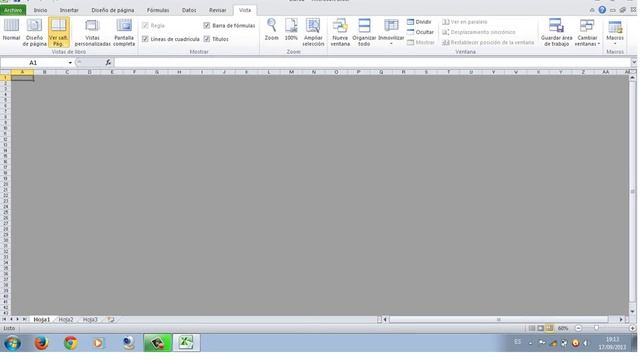This screenshot has width=640, height=360.
Task: Click the 60% zoom level
Action: (563, 328)
